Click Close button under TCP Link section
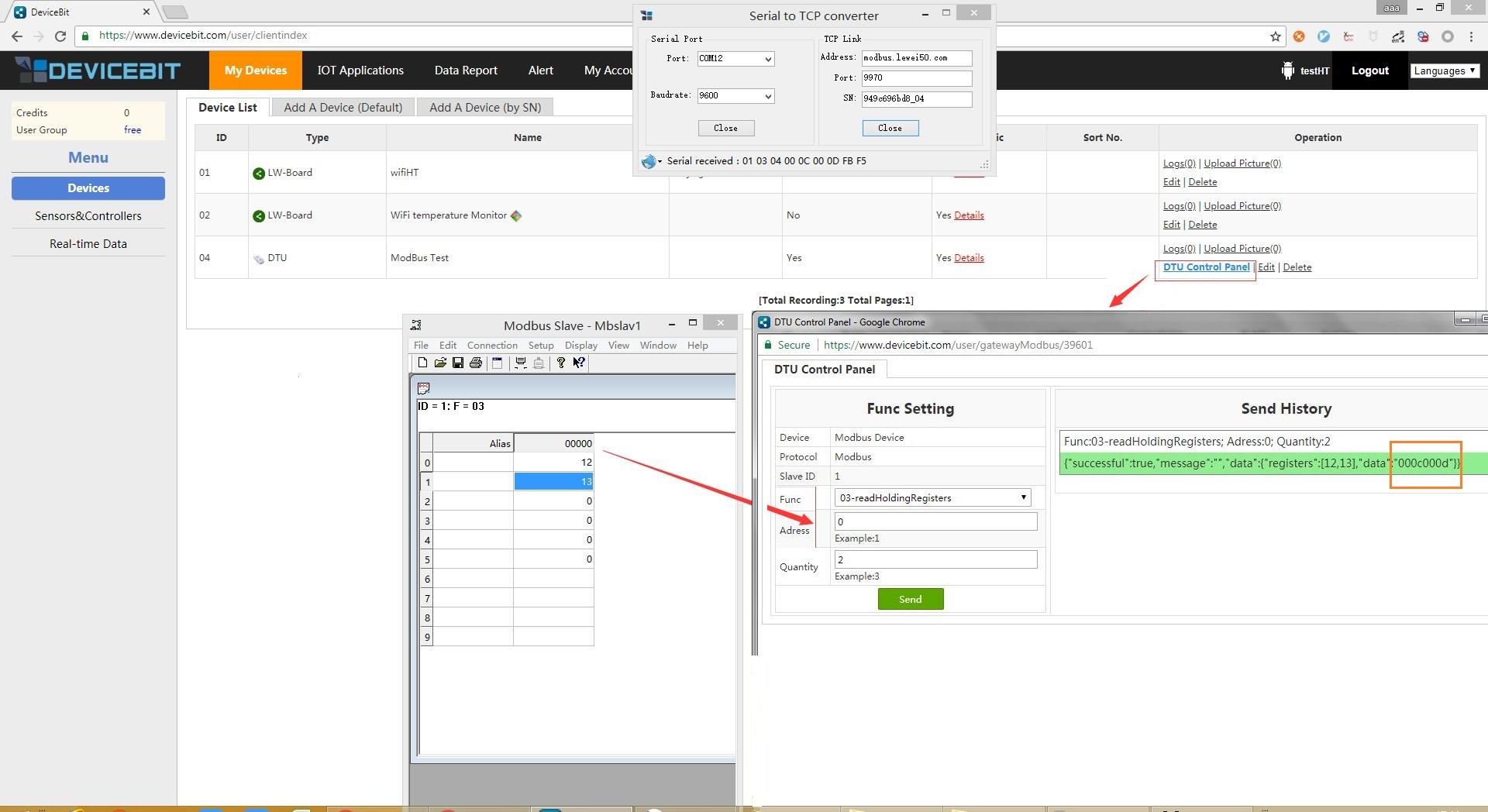 (890, 128)
